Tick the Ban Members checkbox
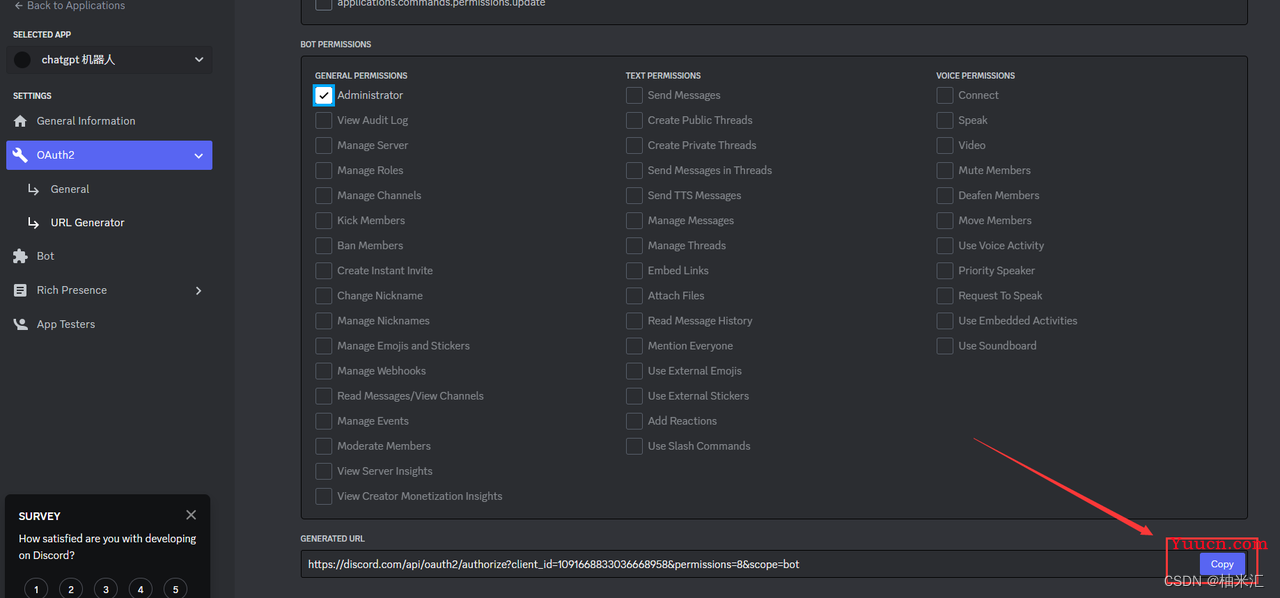The height and width of the screenshot is (598, 1280). (x=324, y=245)
